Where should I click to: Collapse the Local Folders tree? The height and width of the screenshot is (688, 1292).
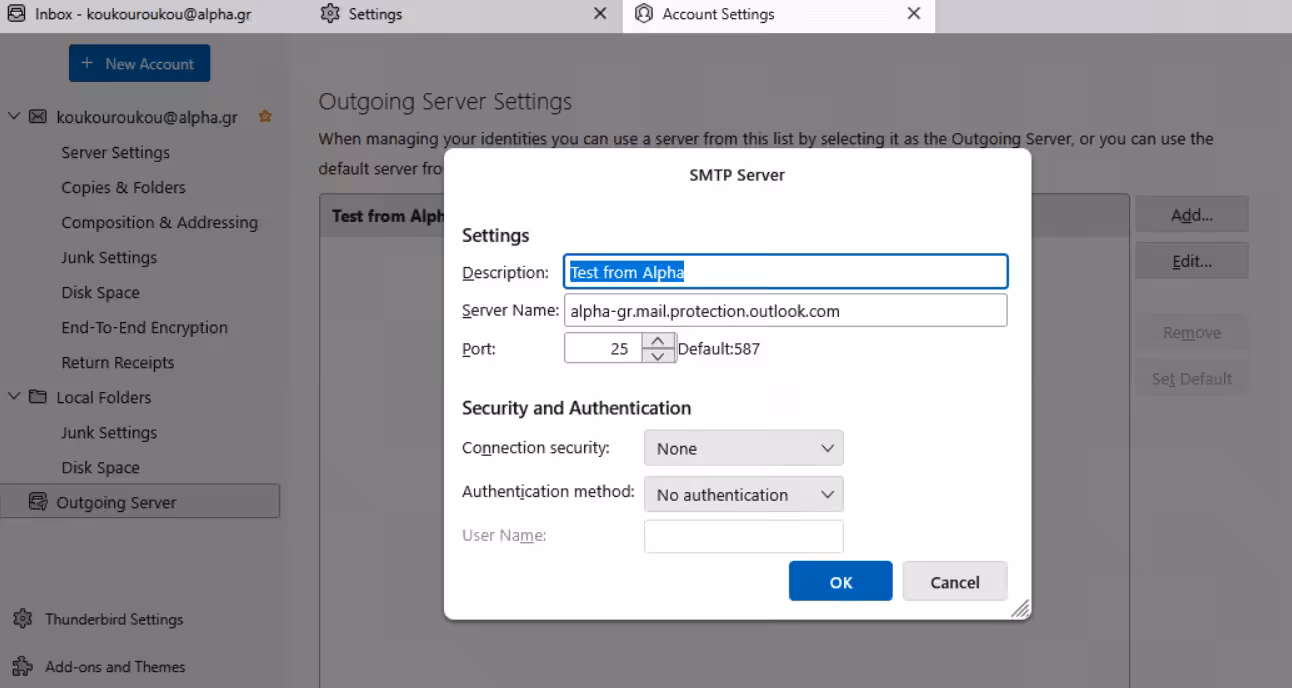tap(13, 397)
